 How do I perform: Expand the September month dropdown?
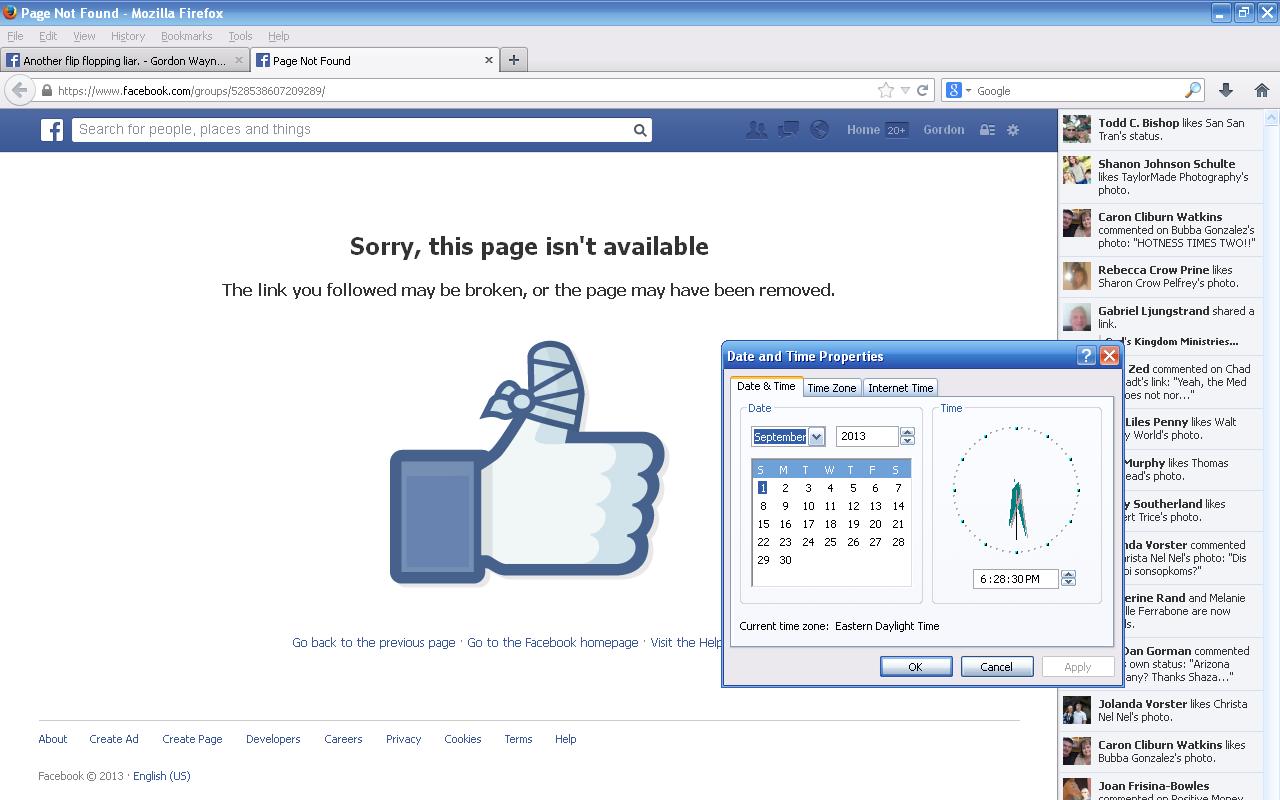pos(816,437)
